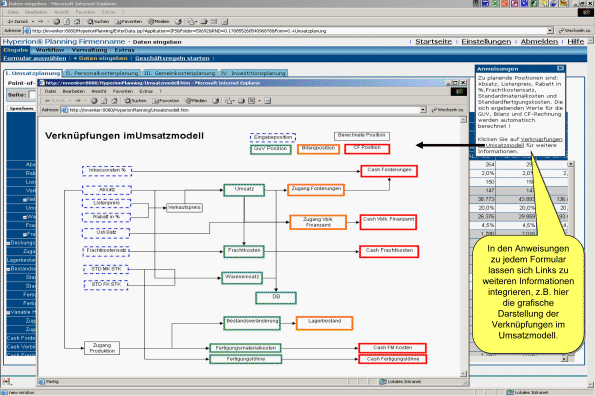Click the home icon in popup toolbar
This screenshot has height=396, width=595.
[x=114, y=101]
